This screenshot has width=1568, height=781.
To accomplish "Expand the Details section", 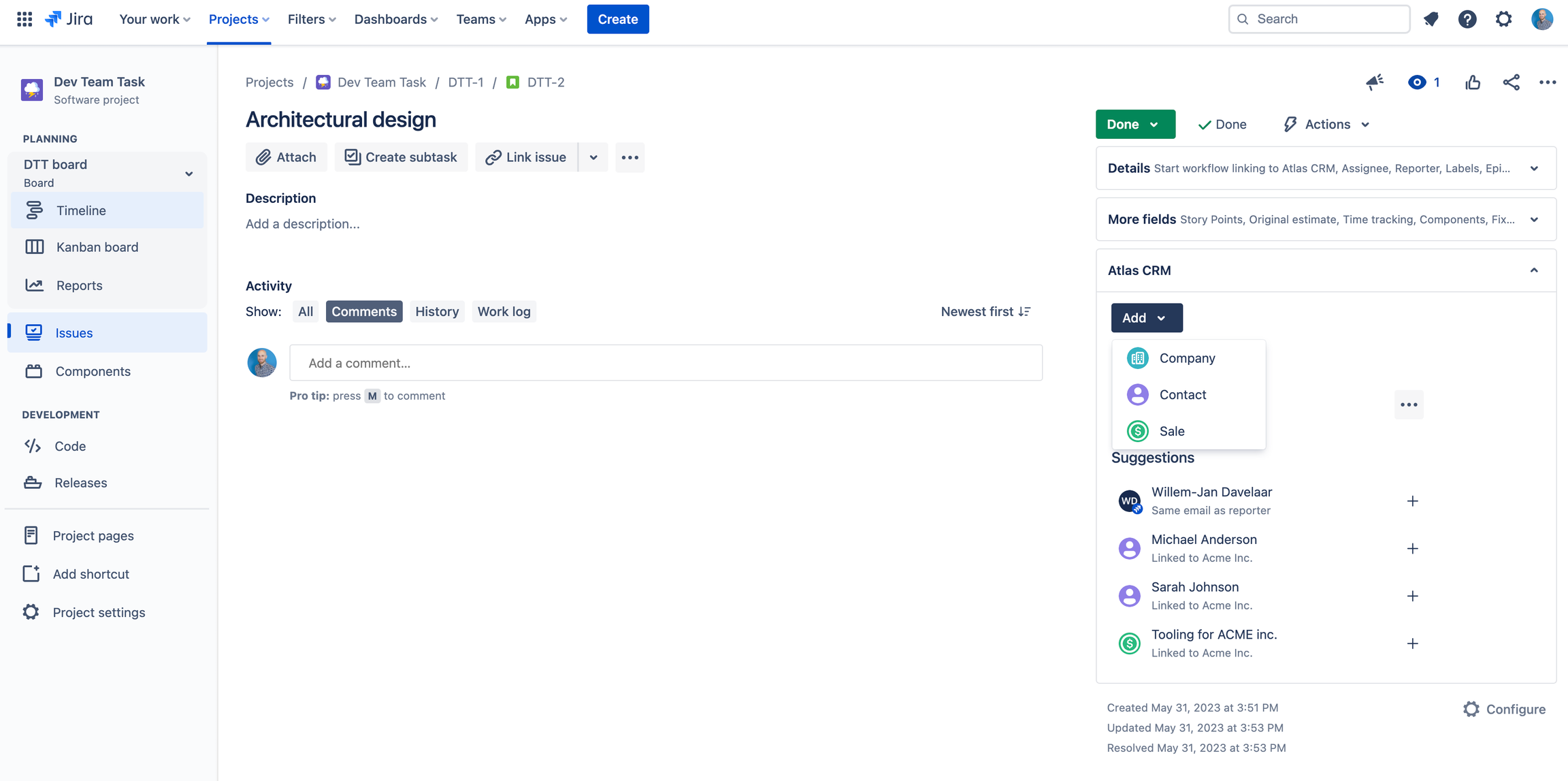I will click(1534, 168).
